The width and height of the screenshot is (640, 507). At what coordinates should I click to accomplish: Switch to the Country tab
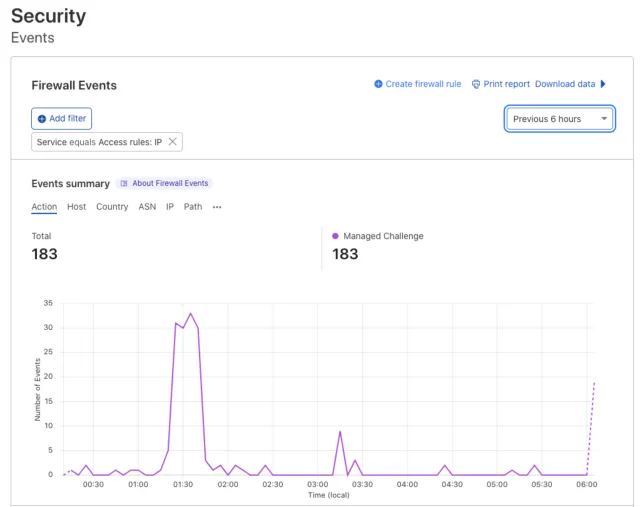[x=112, y=207]
